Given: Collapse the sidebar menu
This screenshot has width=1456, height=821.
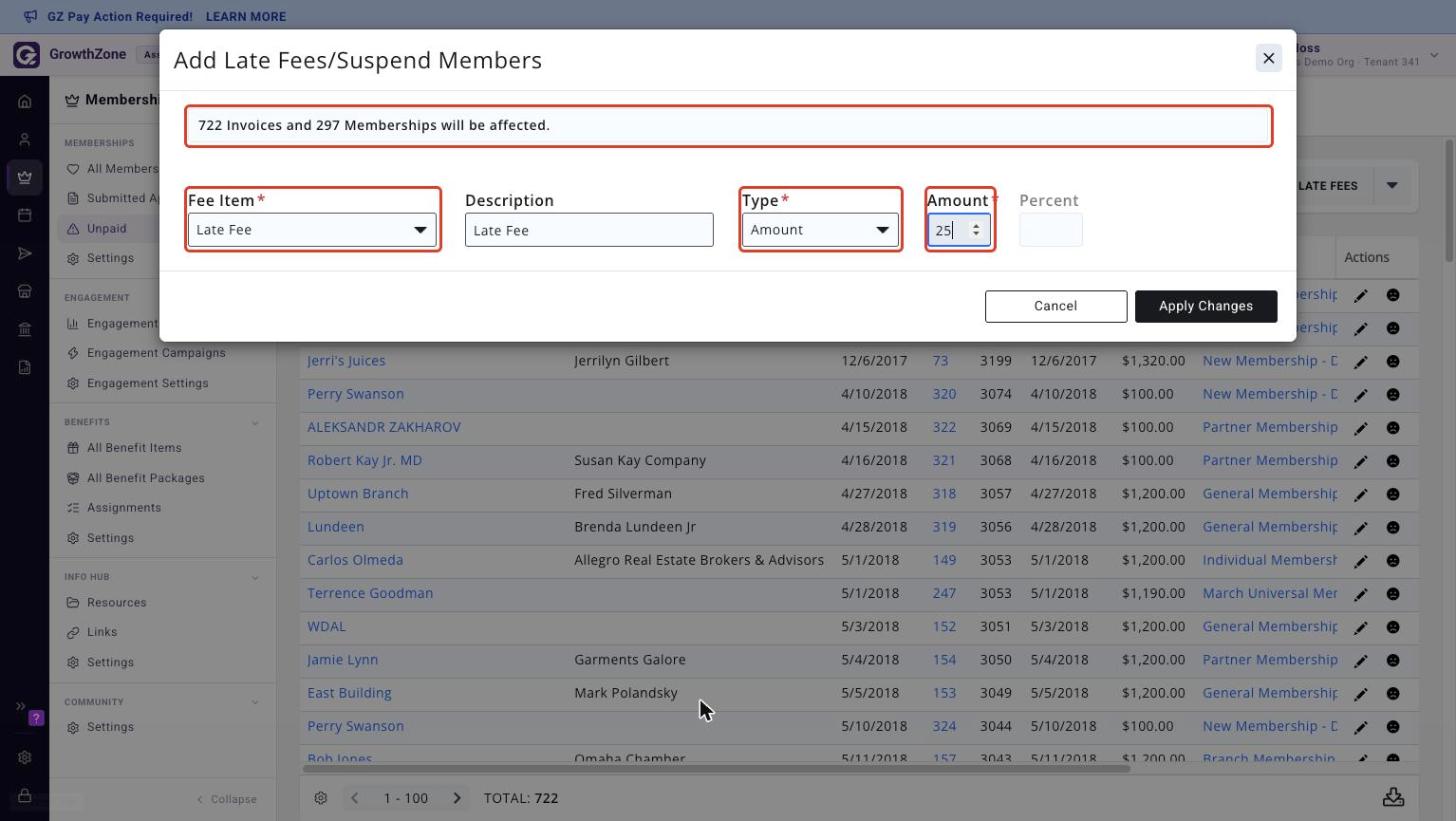Looking at the screenshot, I should [227, 799].
